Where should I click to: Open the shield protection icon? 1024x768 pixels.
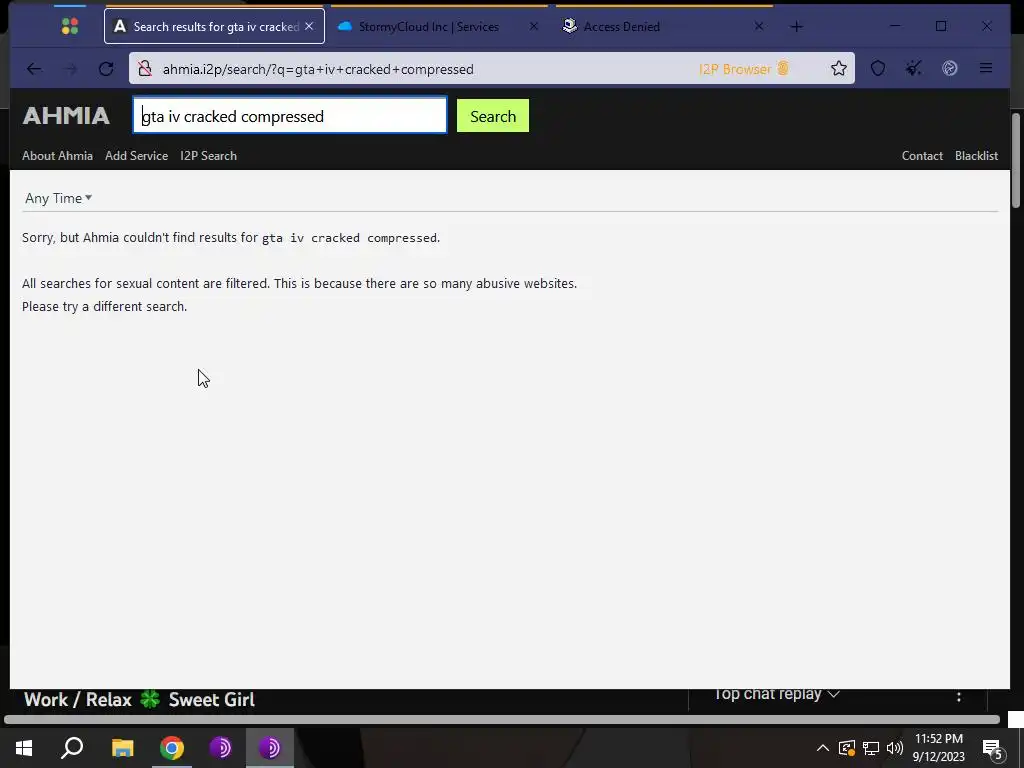[878, 69]
